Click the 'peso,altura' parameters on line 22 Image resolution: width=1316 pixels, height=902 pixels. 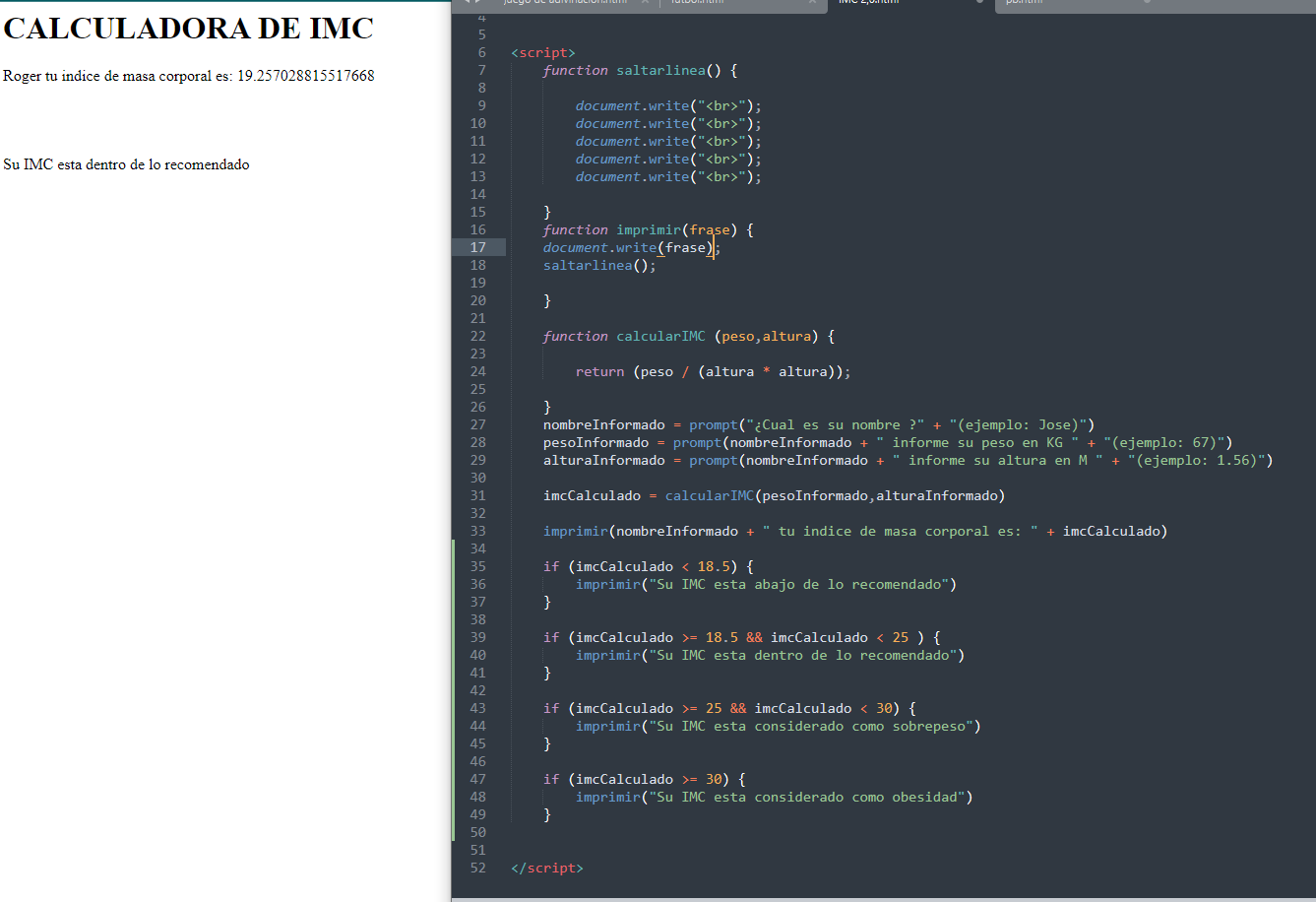coord(767,336)
